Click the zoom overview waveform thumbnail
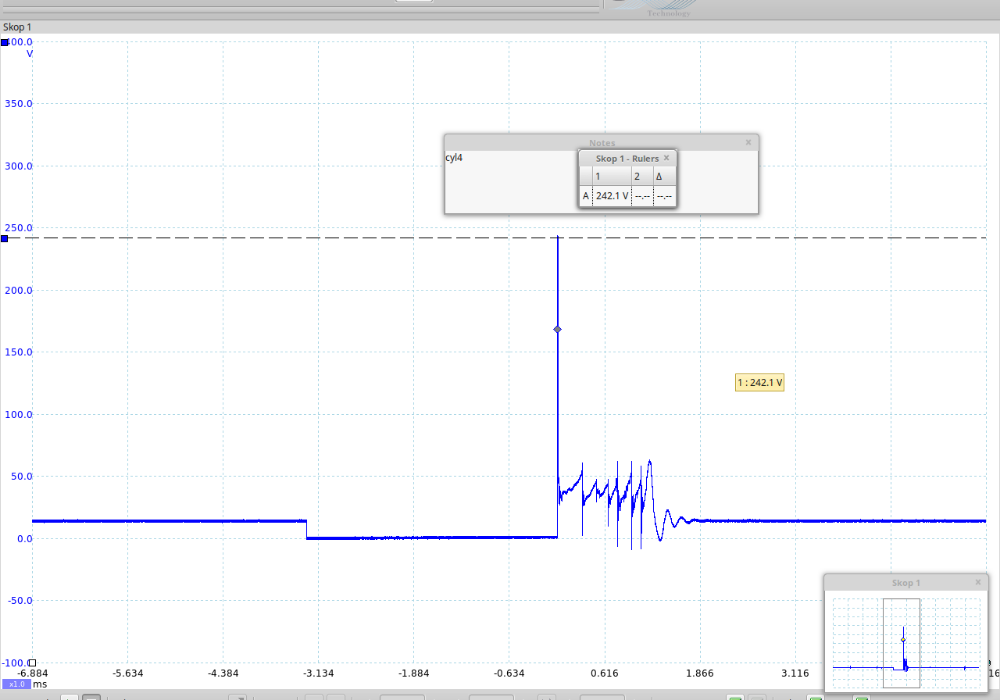The width and height of the screenshot is (1000, 700). coord(900,640)
